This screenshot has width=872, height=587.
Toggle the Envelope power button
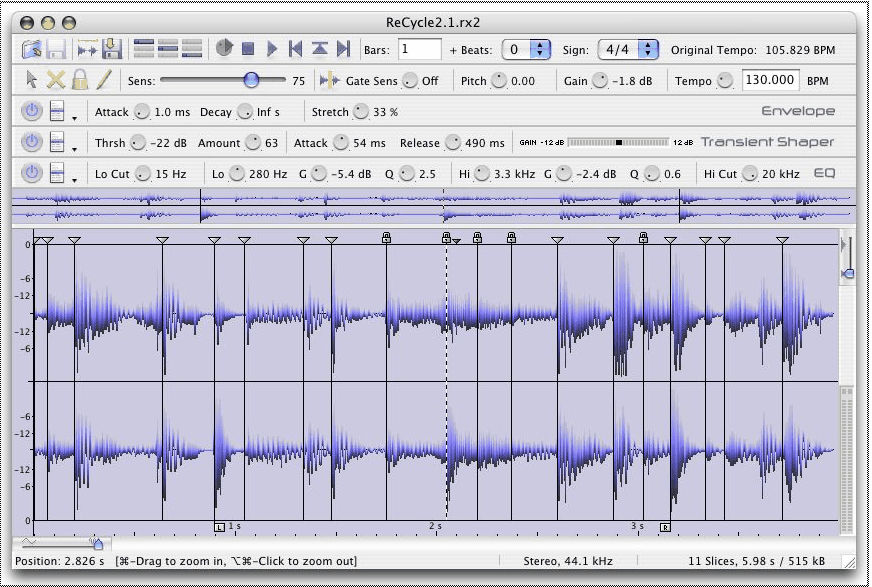[32, 111]
